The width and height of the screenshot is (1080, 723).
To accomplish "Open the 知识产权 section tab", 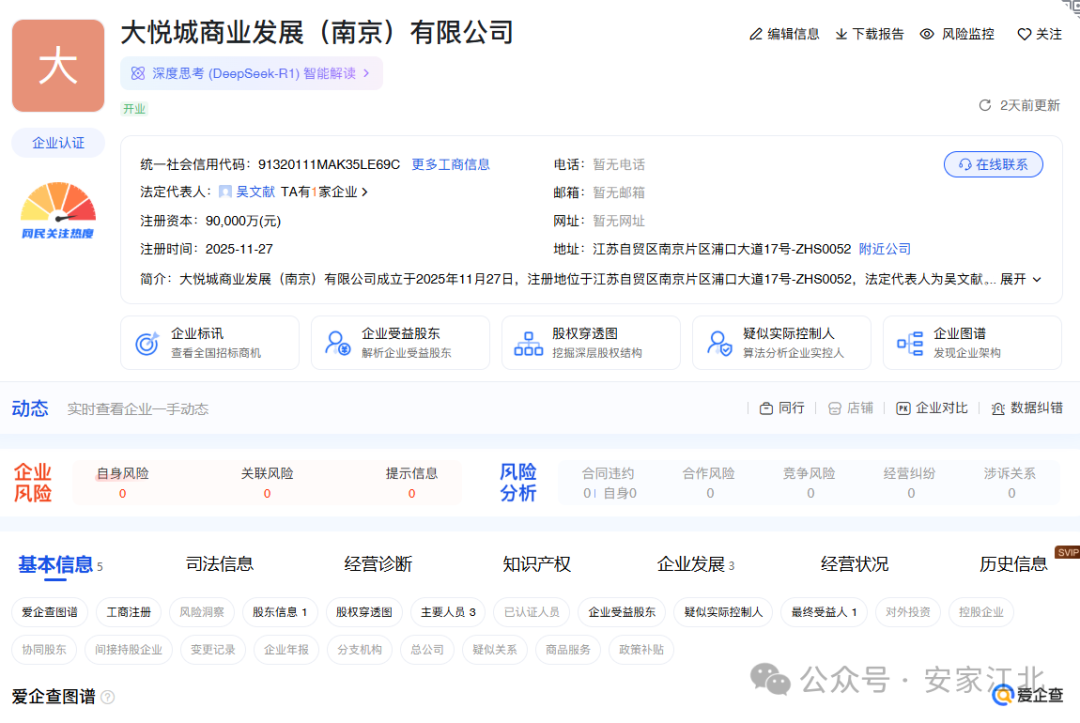I will pyautogui.click(x=536, y=563).
